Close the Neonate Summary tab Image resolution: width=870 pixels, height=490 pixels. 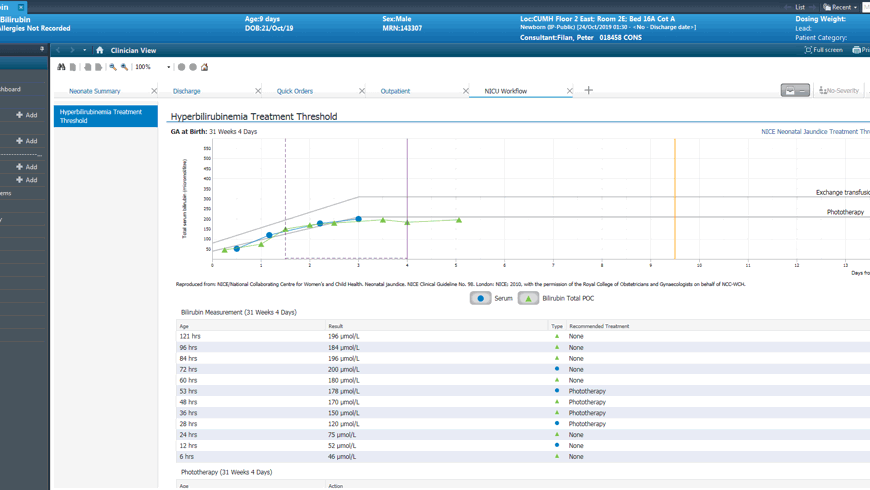(154, 91)
